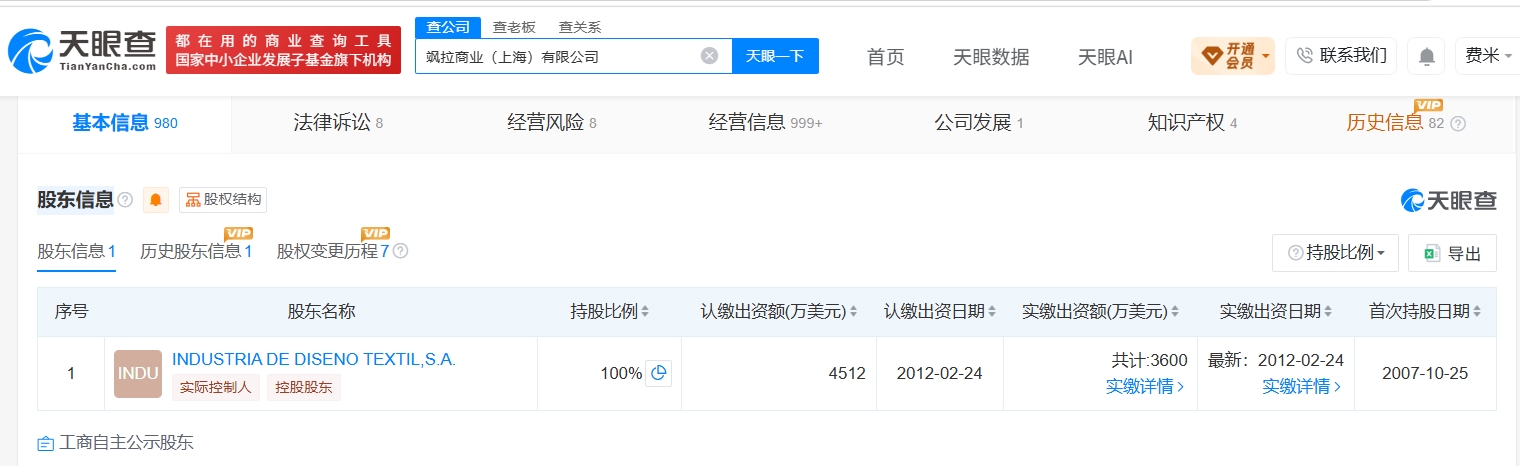The height and width of the screenshot is (466, 1520).
Task: Open 股权结构 equity structure button
Action: (223, 200)
